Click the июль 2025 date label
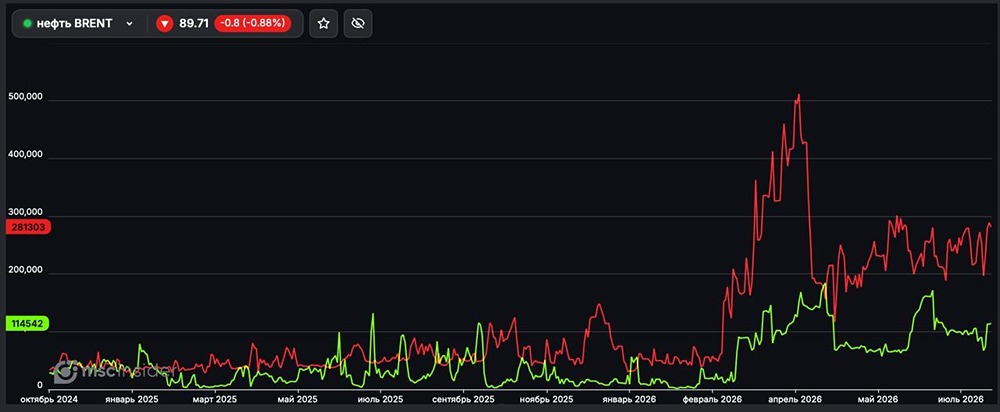Image resolution: width=1000 pixels, height=412 pixels. pyautogui.click(x=381, y=400)
